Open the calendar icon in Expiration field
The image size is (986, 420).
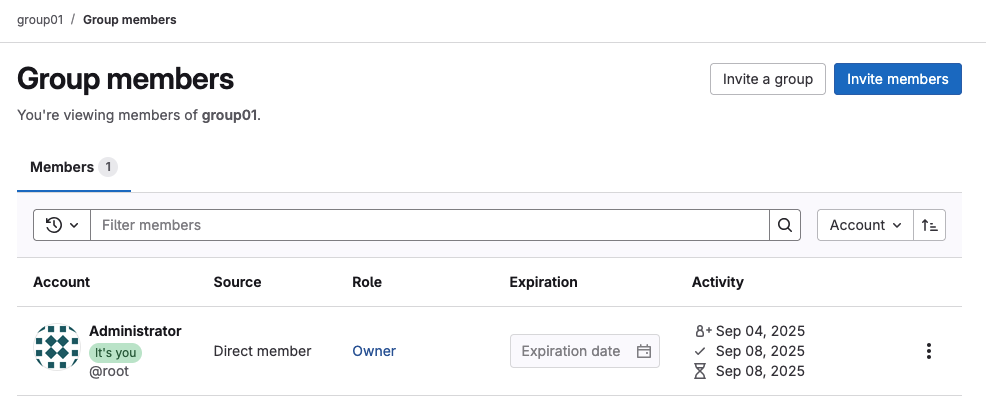click(x=644, y=351)
